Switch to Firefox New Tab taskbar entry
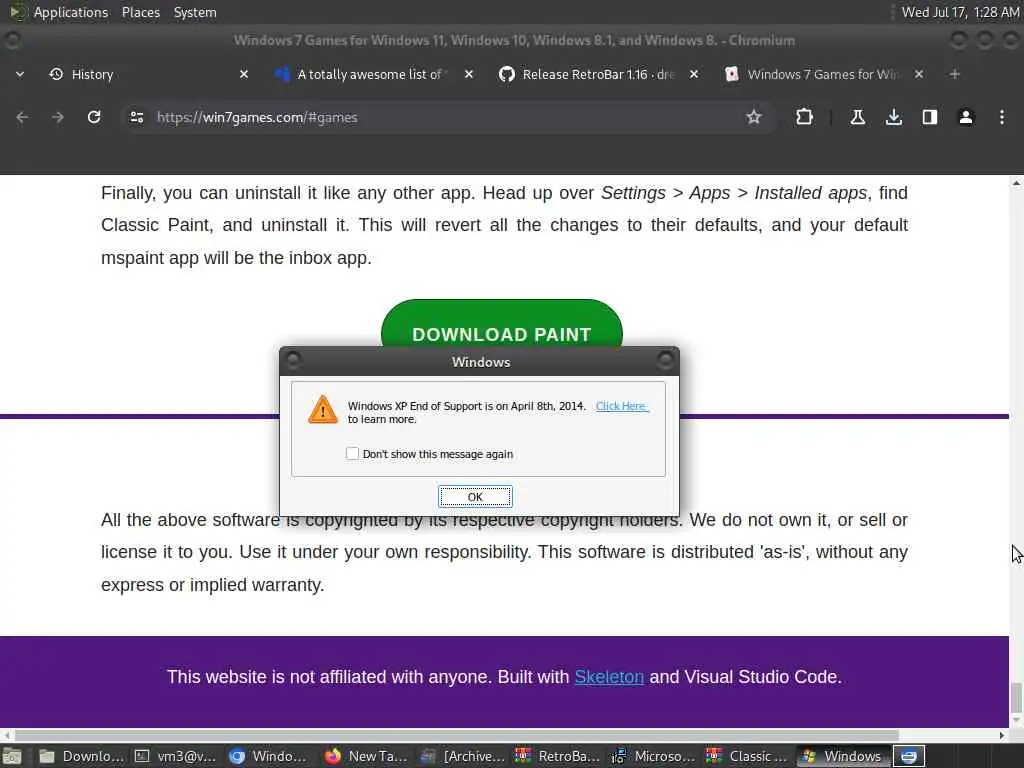The image size is (1024, 768). click(366, 756)
